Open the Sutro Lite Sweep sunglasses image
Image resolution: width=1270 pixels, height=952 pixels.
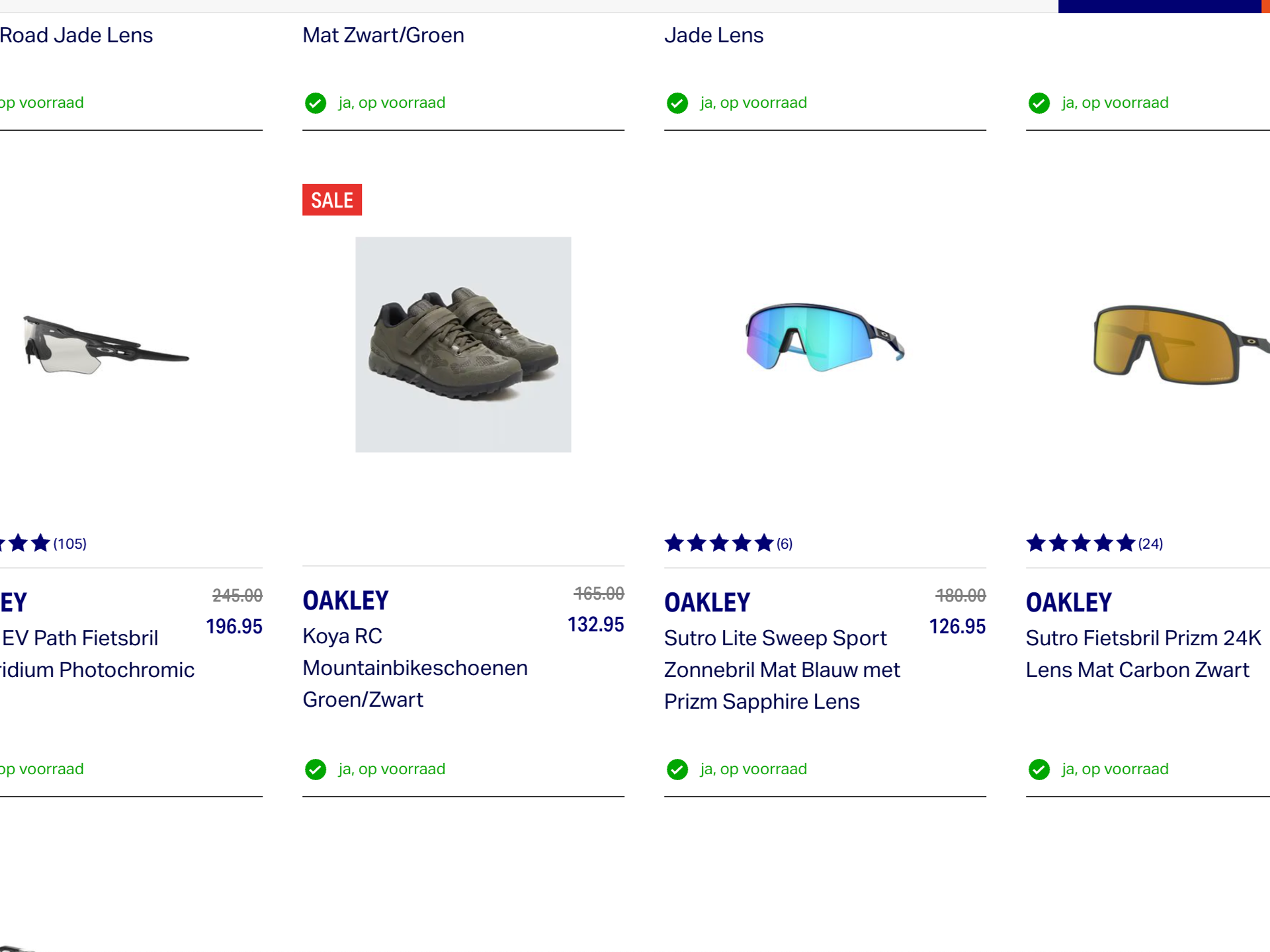[825, 337]
